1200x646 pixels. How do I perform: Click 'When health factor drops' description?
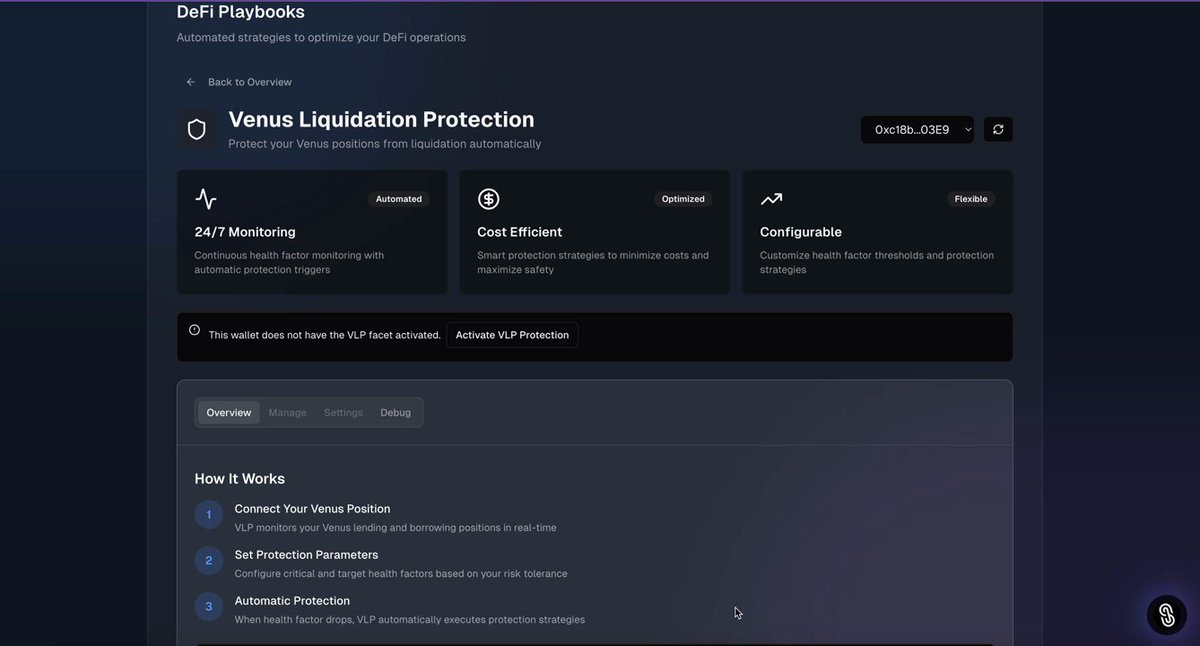click(410, 620)
